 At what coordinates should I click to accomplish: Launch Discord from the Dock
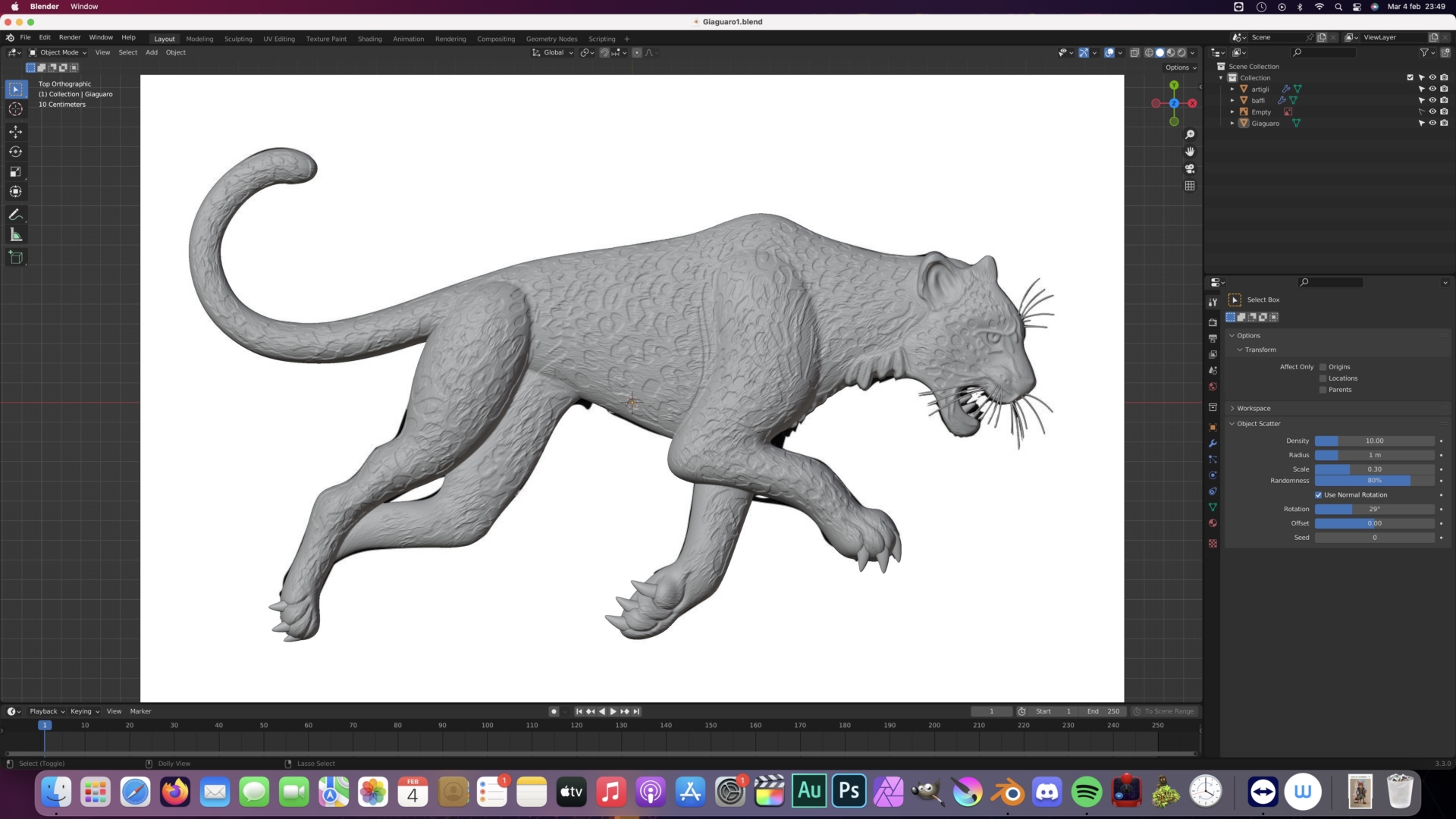coord(1047,792)
